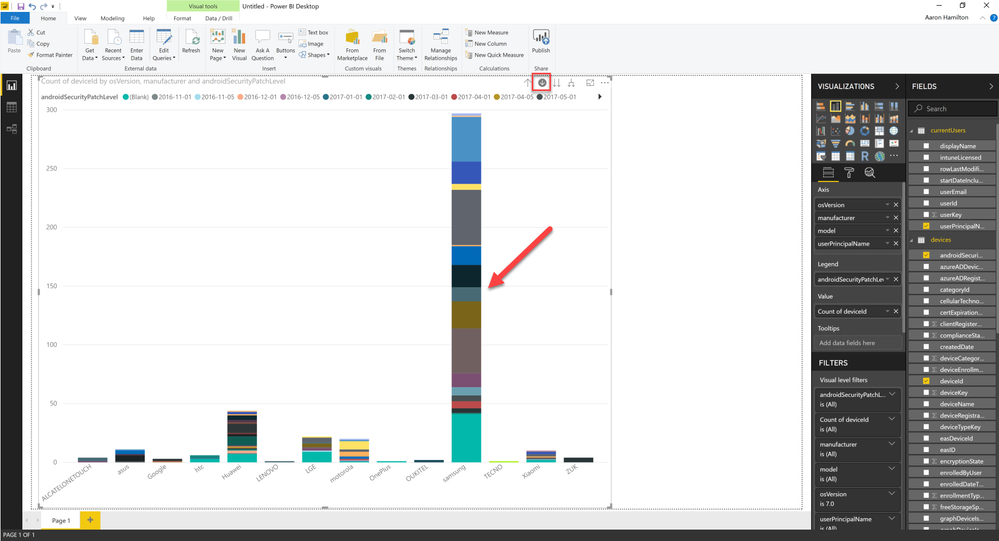Uncheck the userPrincipalName field
The image size is (999, 541).
coord(926,226)
